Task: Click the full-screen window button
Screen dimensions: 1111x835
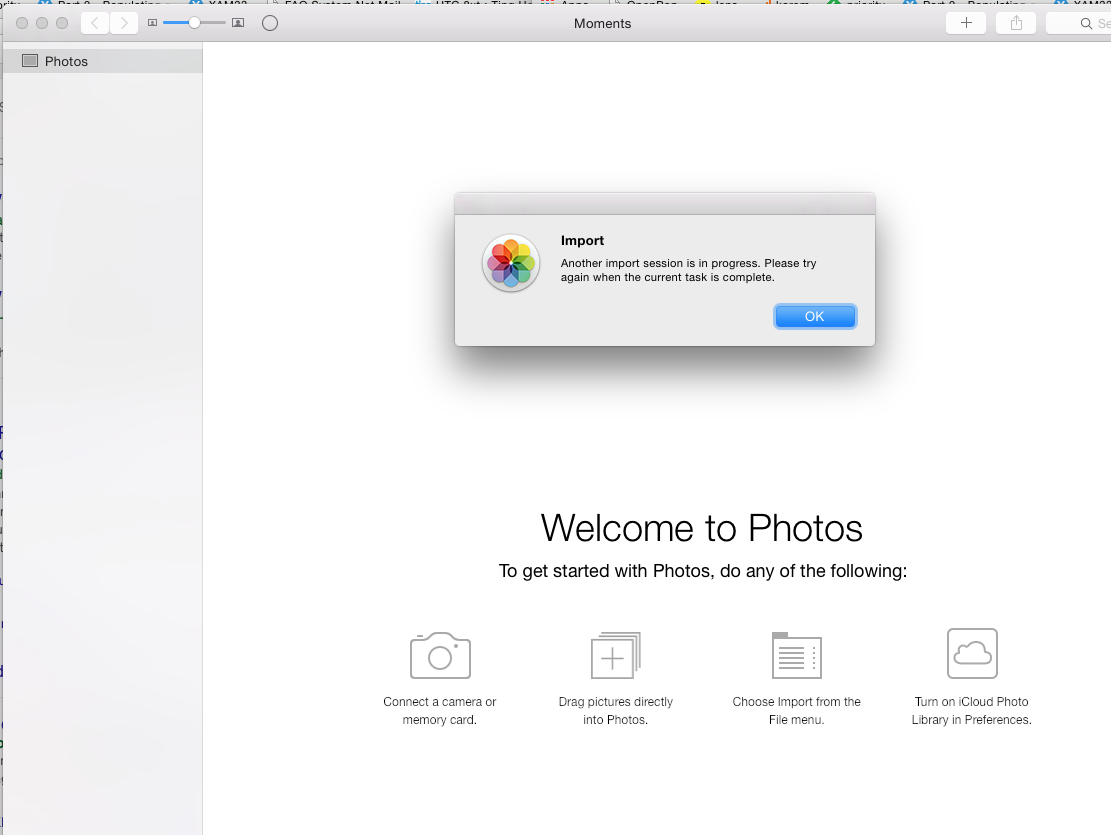Action: click(x=62, y=23)
